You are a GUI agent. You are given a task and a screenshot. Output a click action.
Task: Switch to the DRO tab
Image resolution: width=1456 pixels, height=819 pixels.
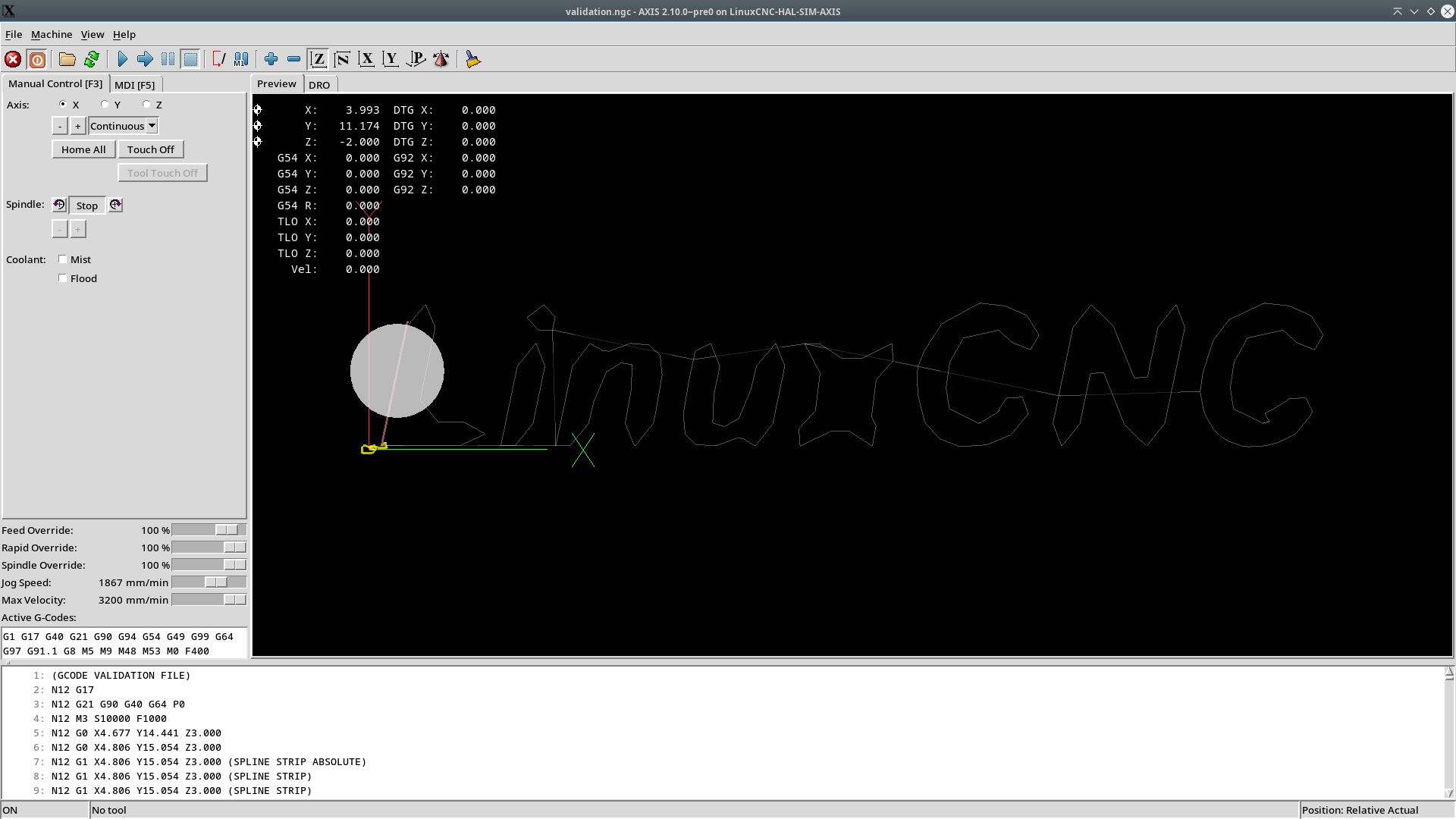pos(319,85)
